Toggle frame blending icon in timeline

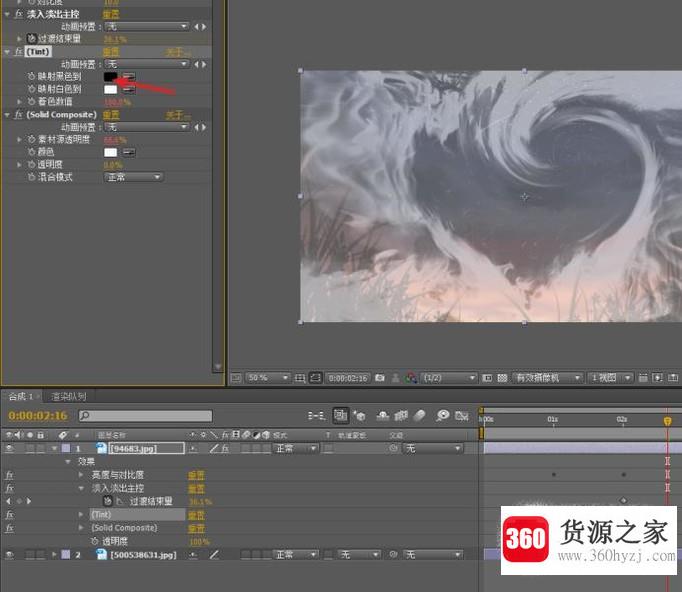(x=401, y=416)
